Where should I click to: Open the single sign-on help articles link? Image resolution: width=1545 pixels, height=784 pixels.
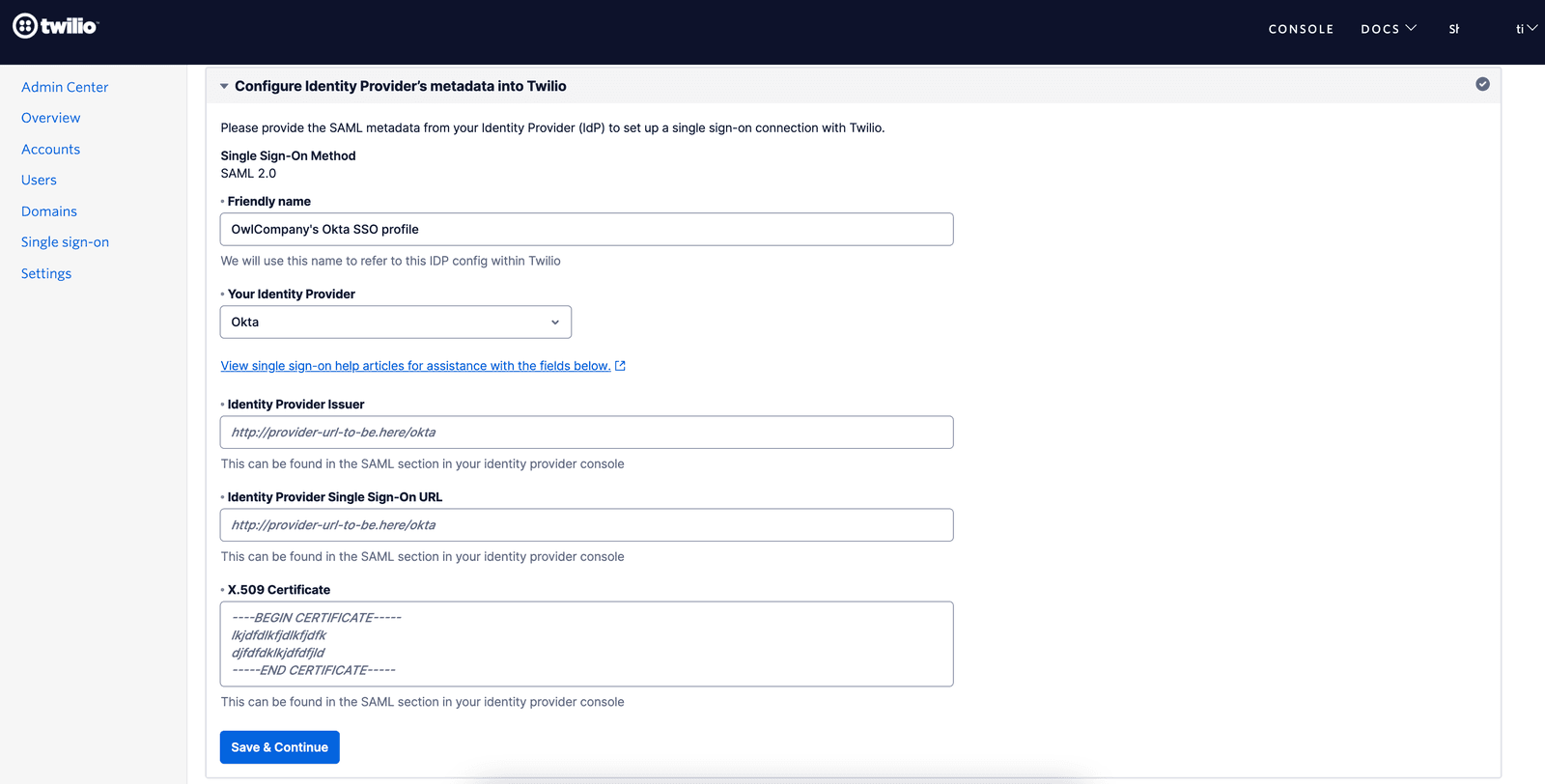415,365
